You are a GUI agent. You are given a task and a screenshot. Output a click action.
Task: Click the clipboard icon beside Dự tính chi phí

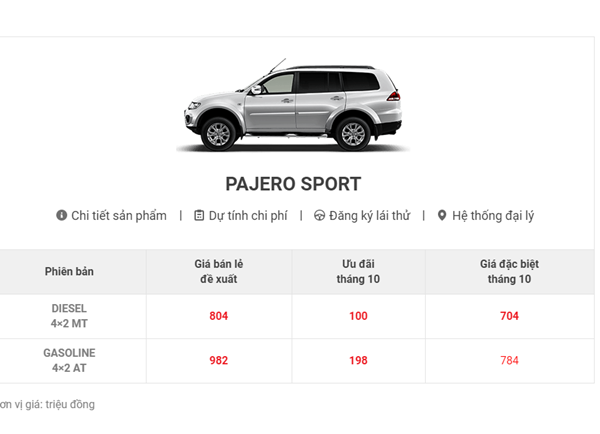tap(199, 215)
